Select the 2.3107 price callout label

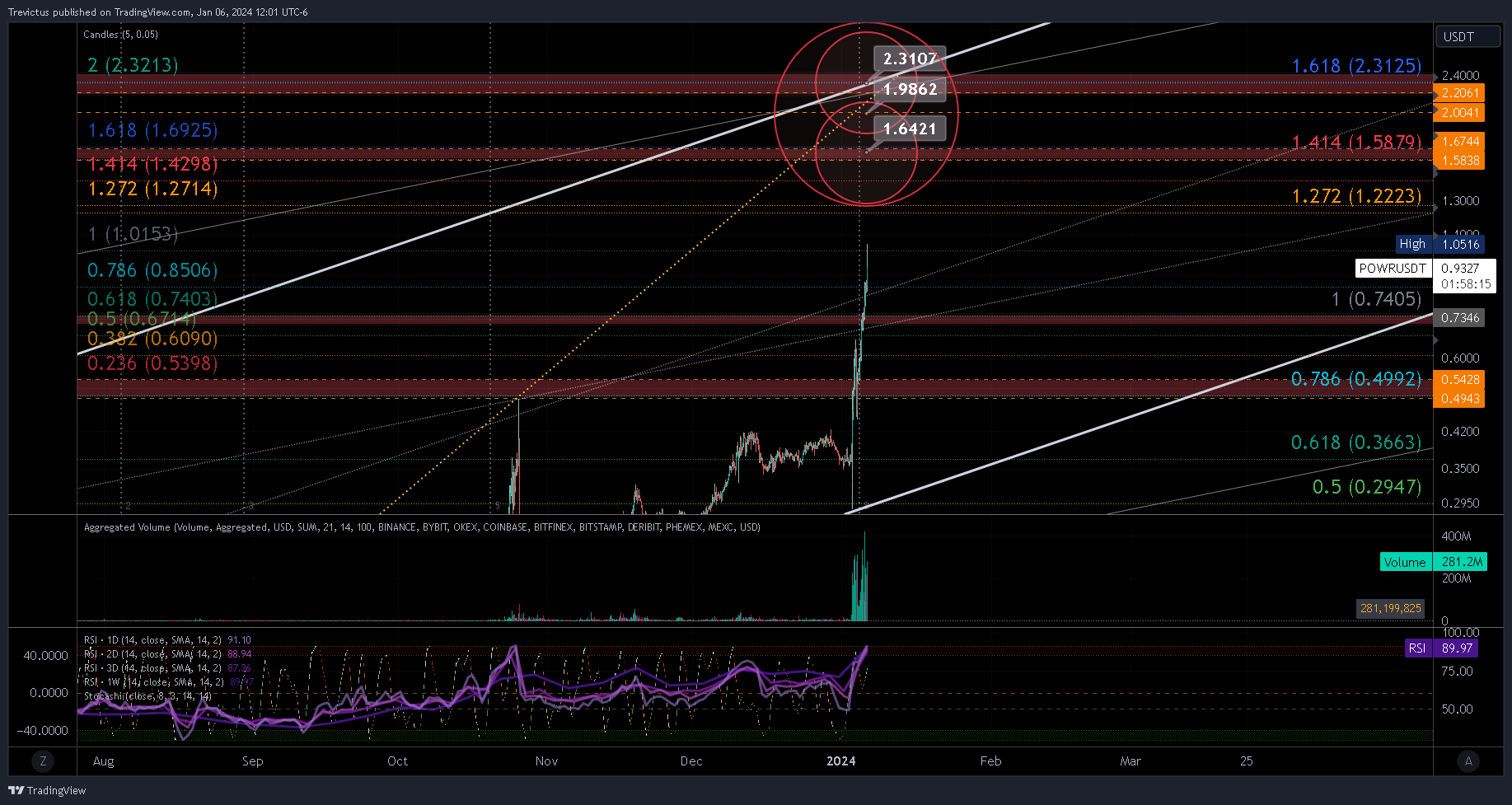[910, 59]
